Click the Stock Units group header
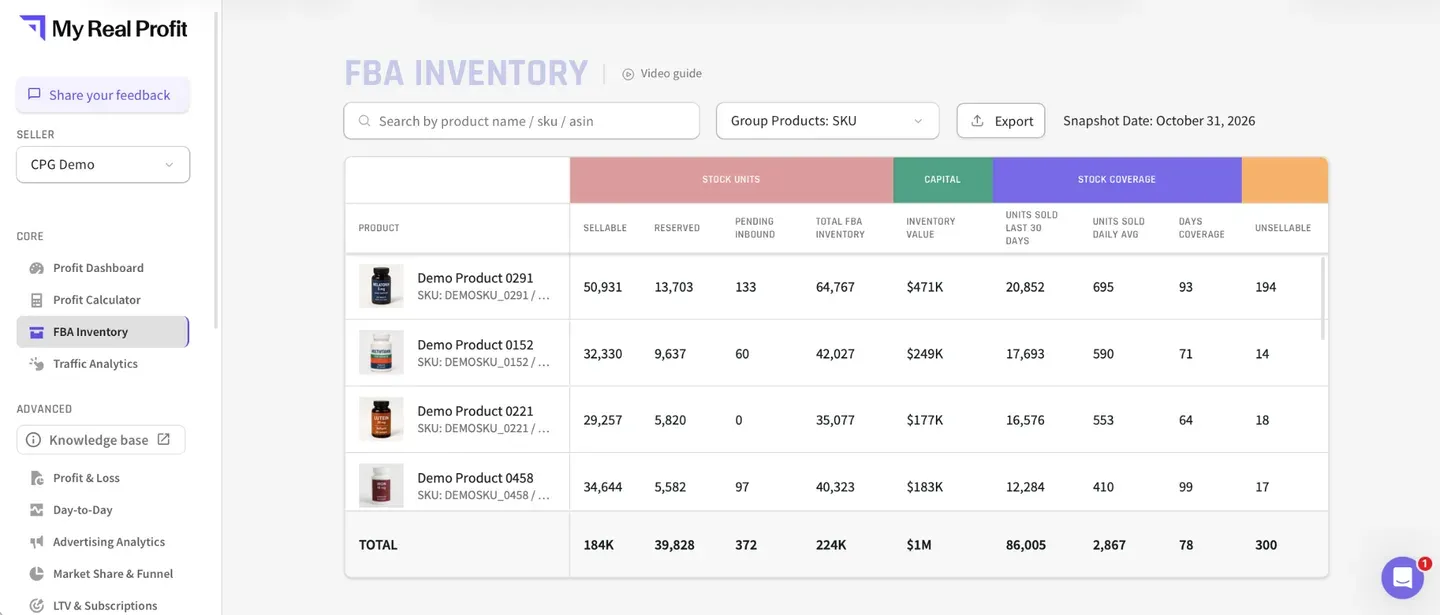 (x=731, y=180)
